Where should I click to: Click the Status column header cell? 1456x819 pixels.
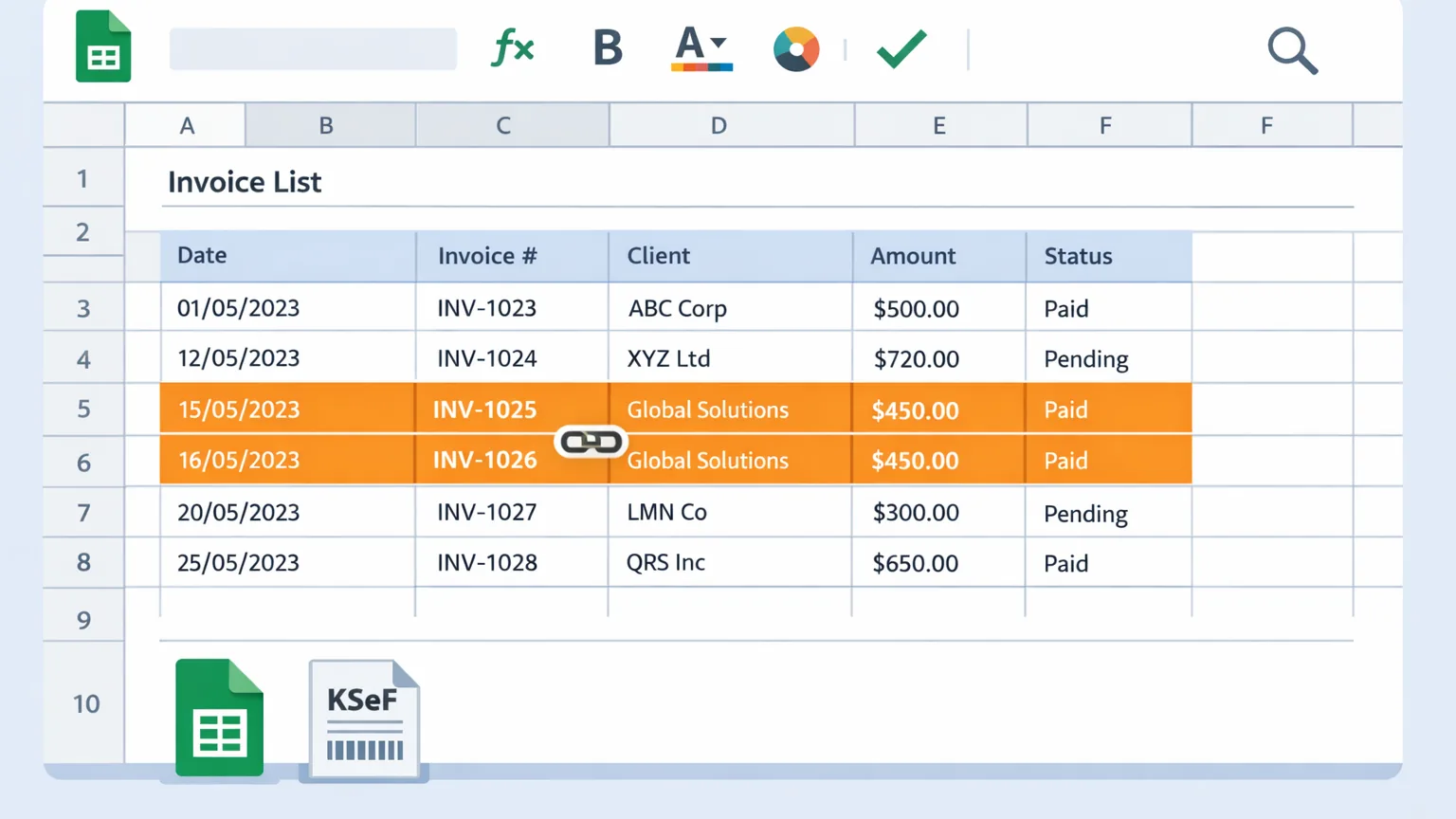coord(1108,256)
